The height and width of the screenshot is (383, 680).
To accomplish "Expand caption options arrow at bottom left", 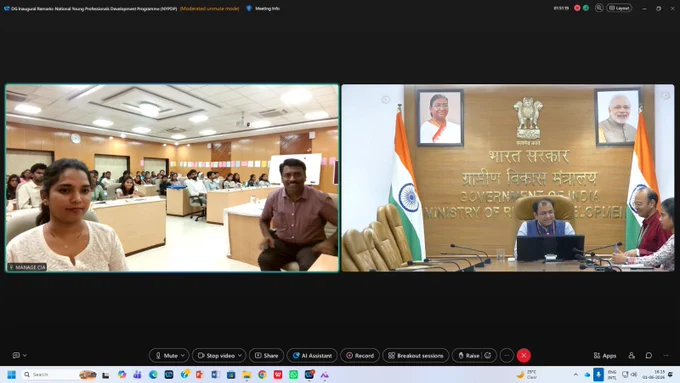I will coord(25,355).
